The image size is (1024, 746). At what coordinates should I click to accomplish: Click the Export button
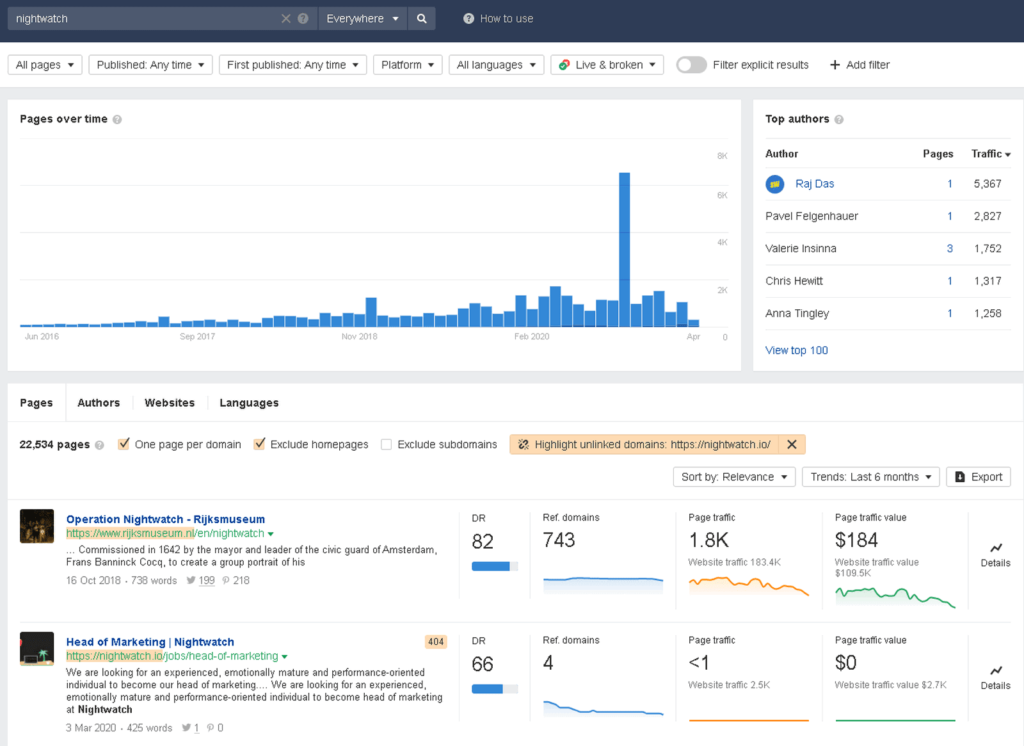977,477
